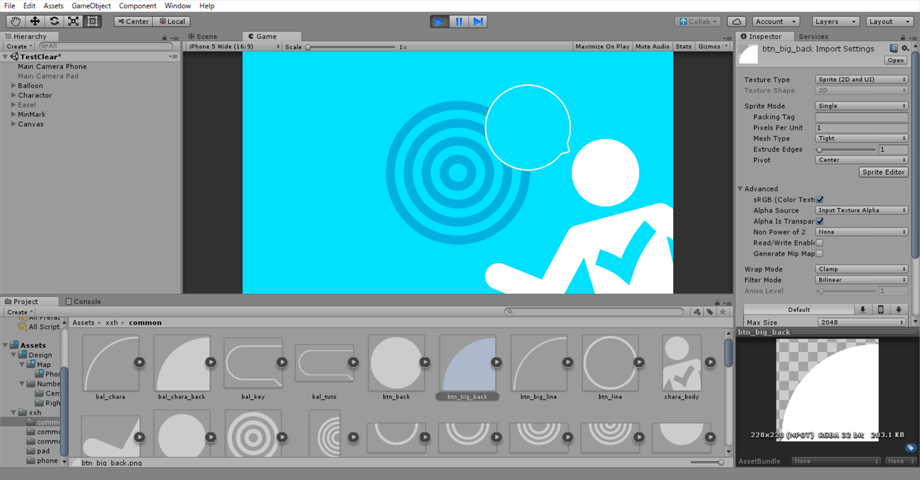Select the Scale tool
This screenshot has width=920, height=480.
coord(73,21)
